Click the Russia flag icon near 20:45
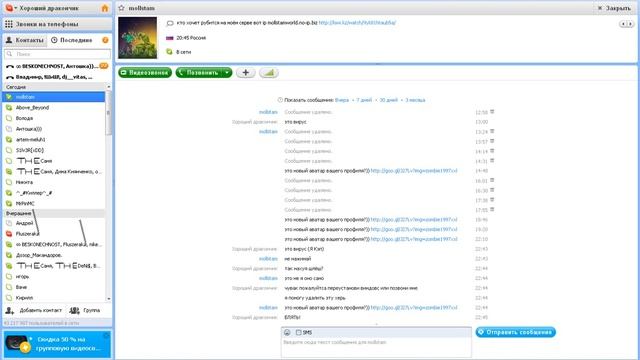This screenshot has height=360, width=640. pos(170,38)
